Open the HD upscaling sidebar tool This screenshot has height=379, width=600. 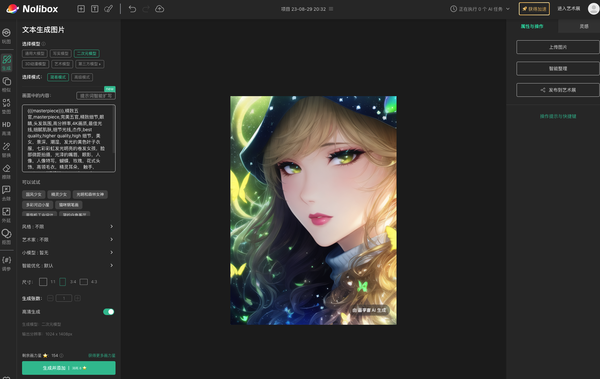point(7,128)
